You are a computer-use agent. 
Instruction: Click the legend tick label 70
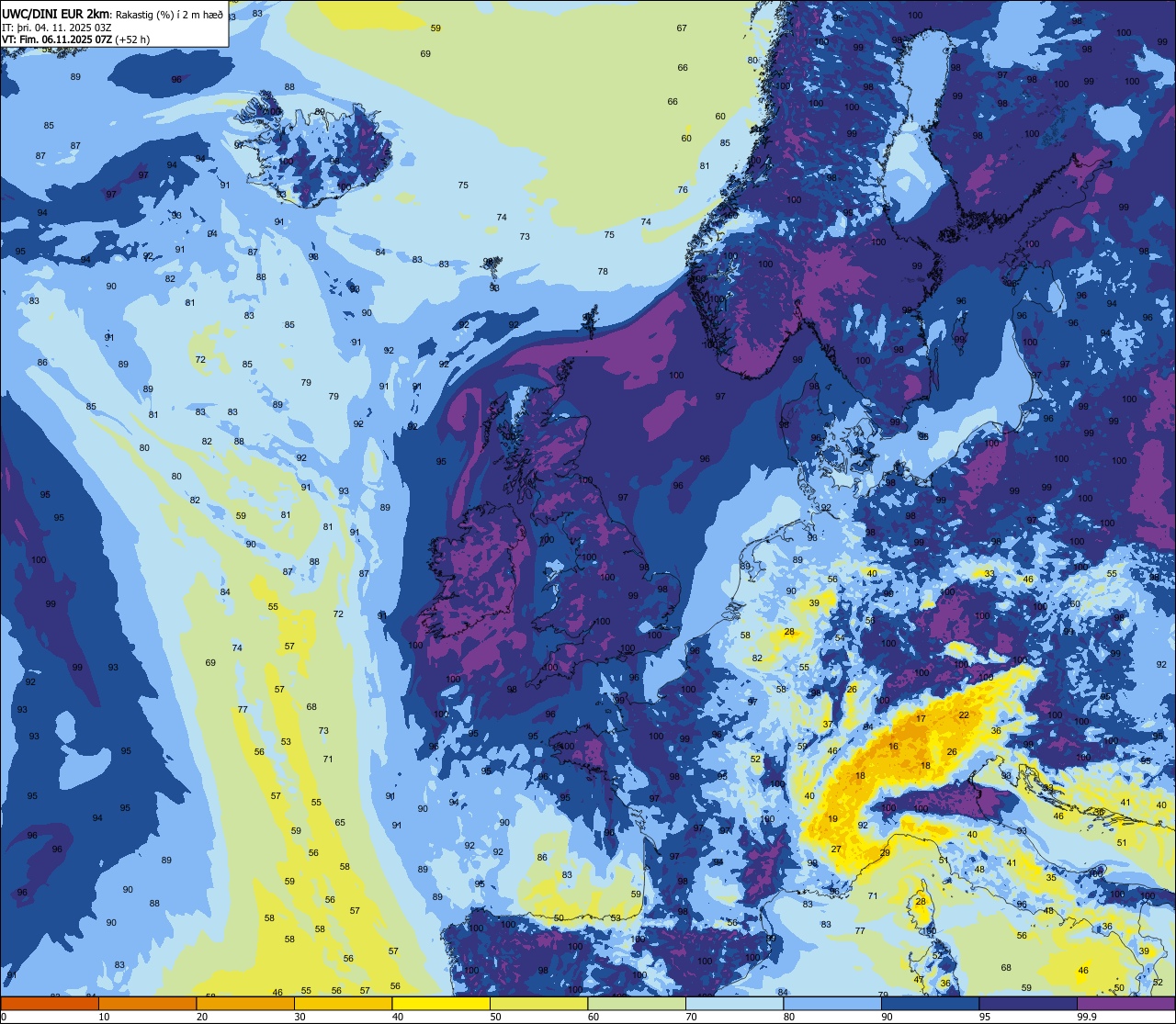pos(691,1017)
